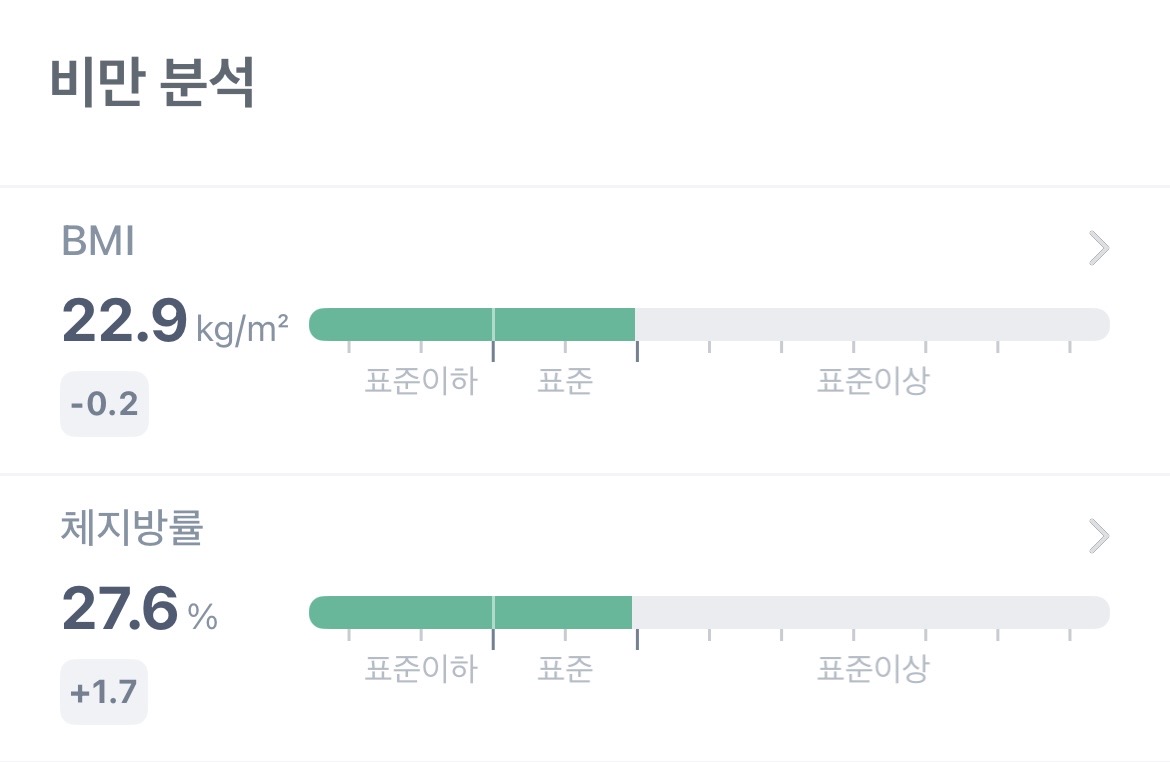Select 표준 label under BMI bar
The height and width of the screenshot is (762, 1170).
pos(565,381)
